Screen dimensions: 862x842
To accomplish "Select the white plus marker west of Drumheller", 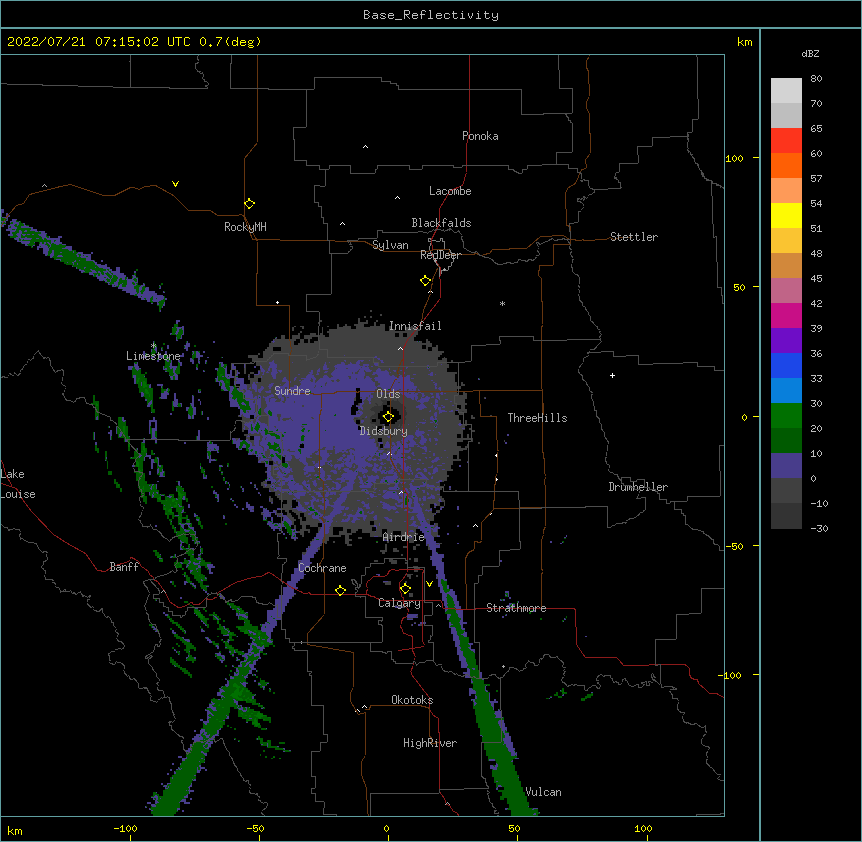I will coord(612,375).
